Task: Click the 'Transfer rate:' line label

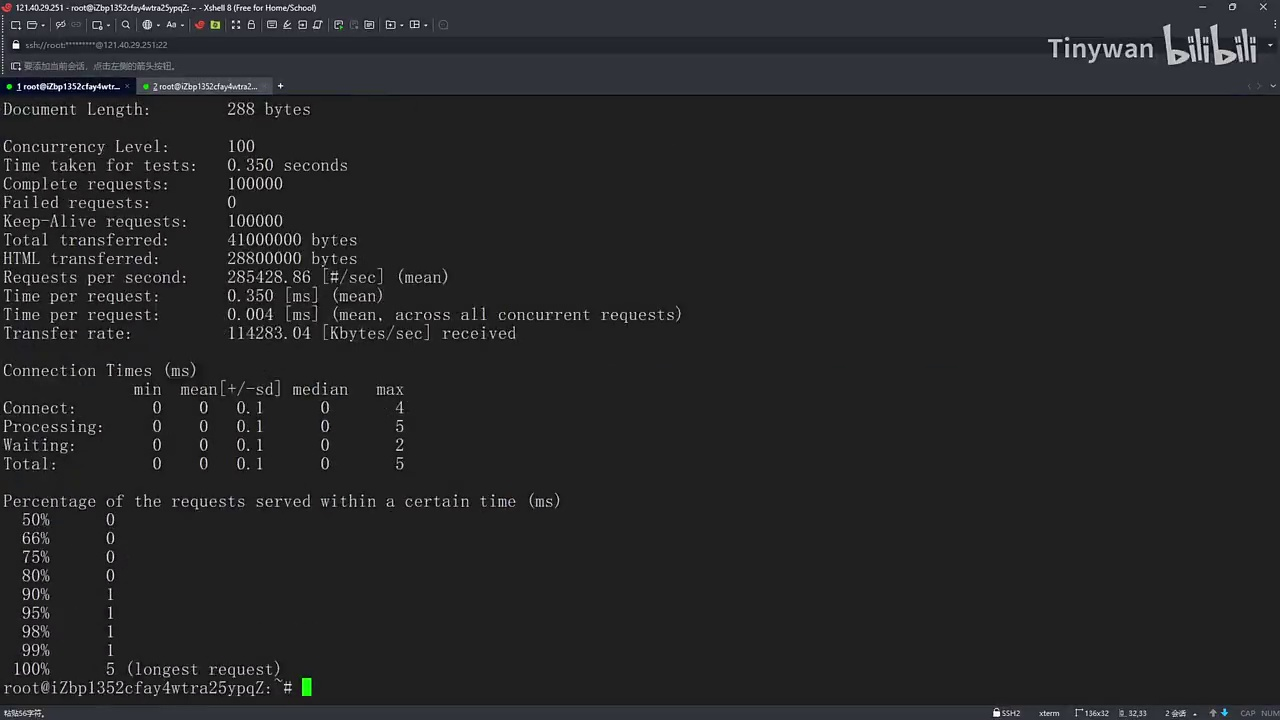Action: click(x=67, y=334)
